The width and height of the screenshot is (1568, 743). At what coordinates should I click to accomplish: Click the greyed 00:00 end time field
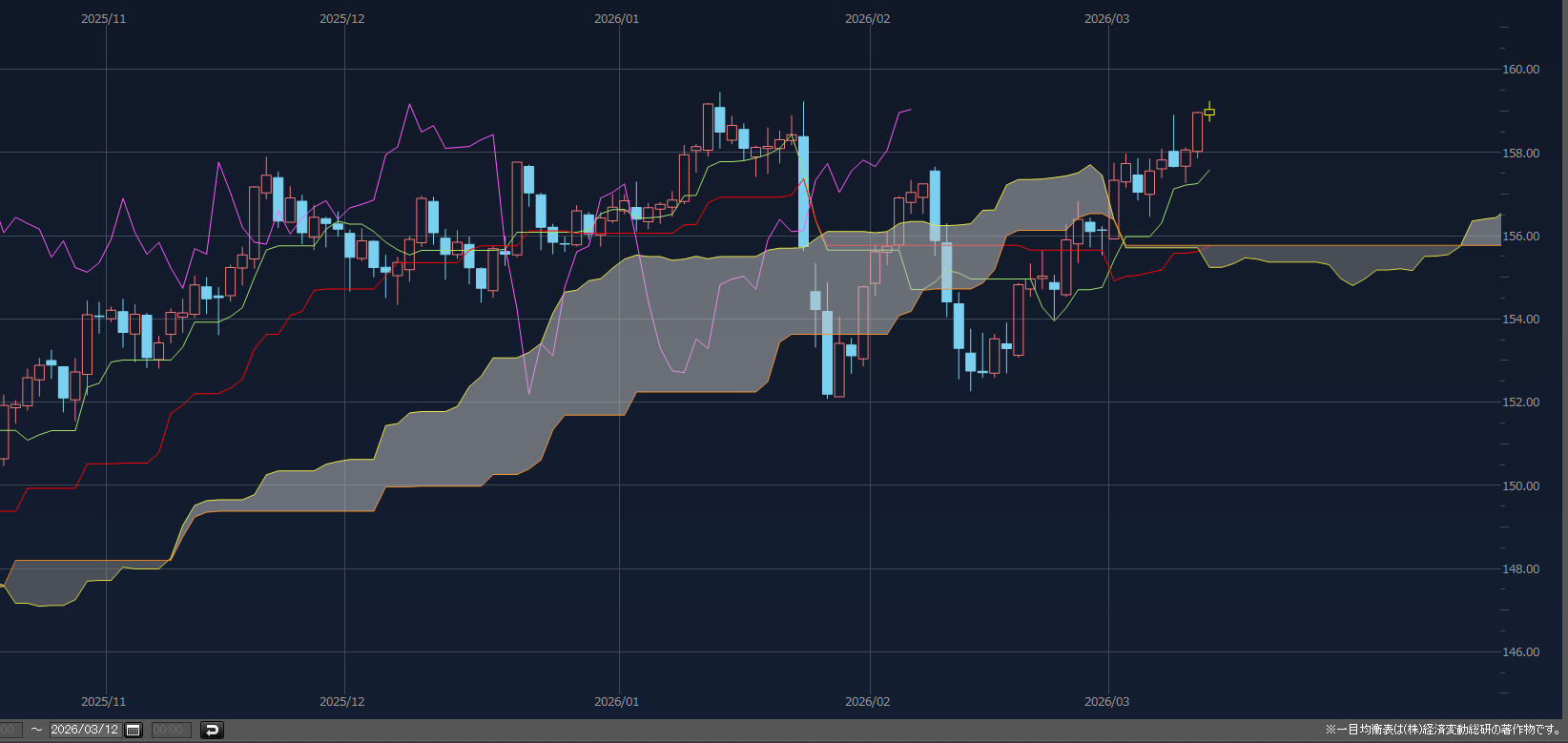170,730
